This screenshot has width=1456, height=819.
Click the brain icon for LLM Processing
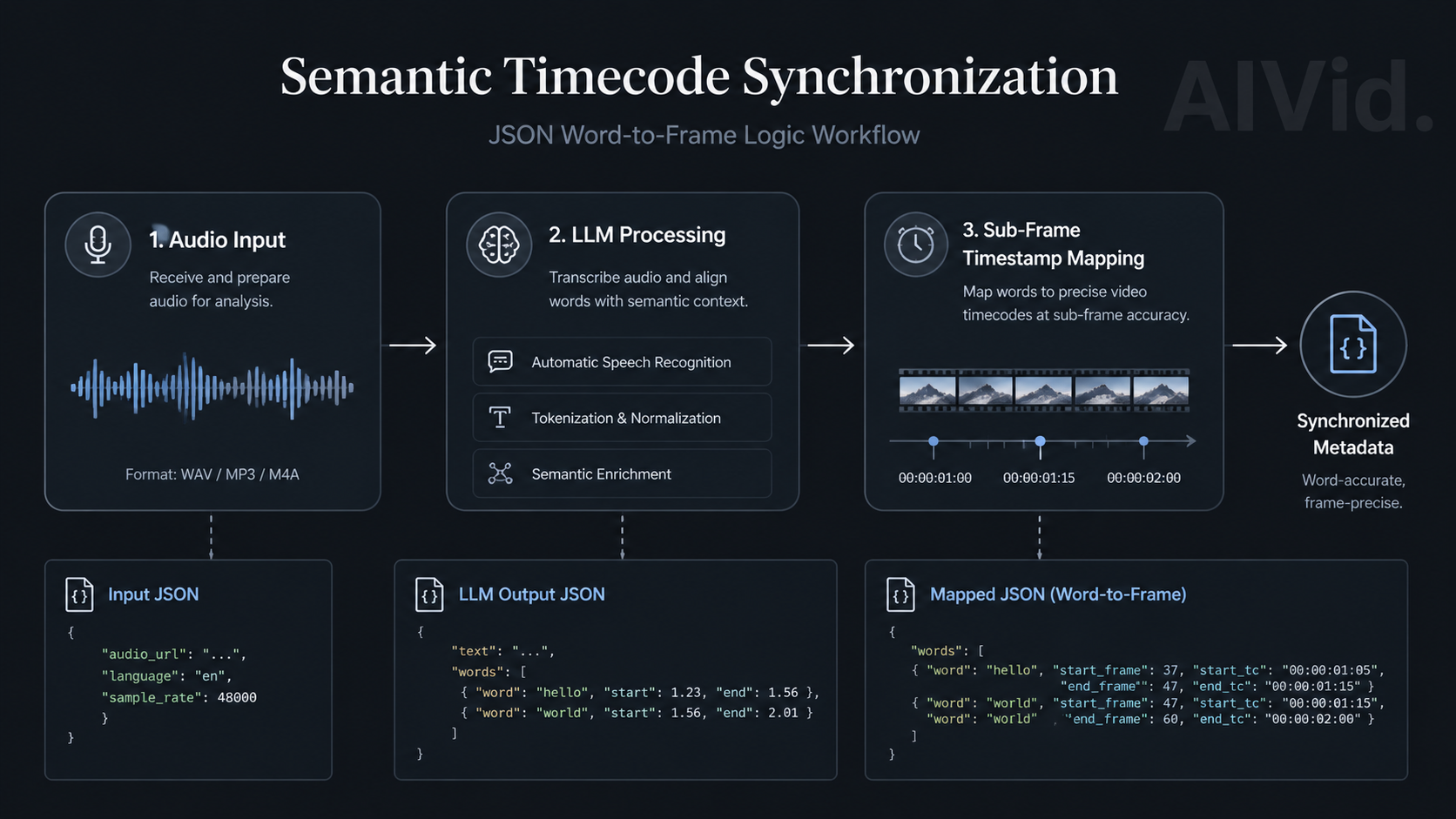click(499, 245)
